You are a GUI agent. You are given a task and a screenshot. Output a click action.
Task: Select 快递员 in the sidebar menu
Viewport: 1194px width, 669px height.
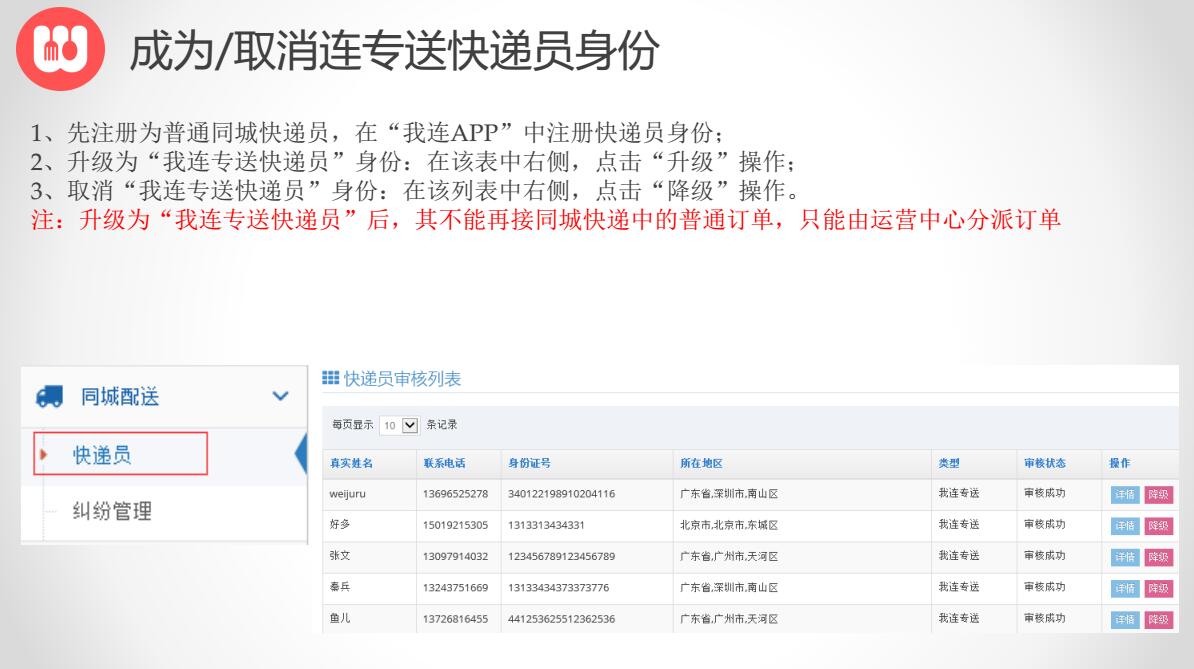click(120, 454)
